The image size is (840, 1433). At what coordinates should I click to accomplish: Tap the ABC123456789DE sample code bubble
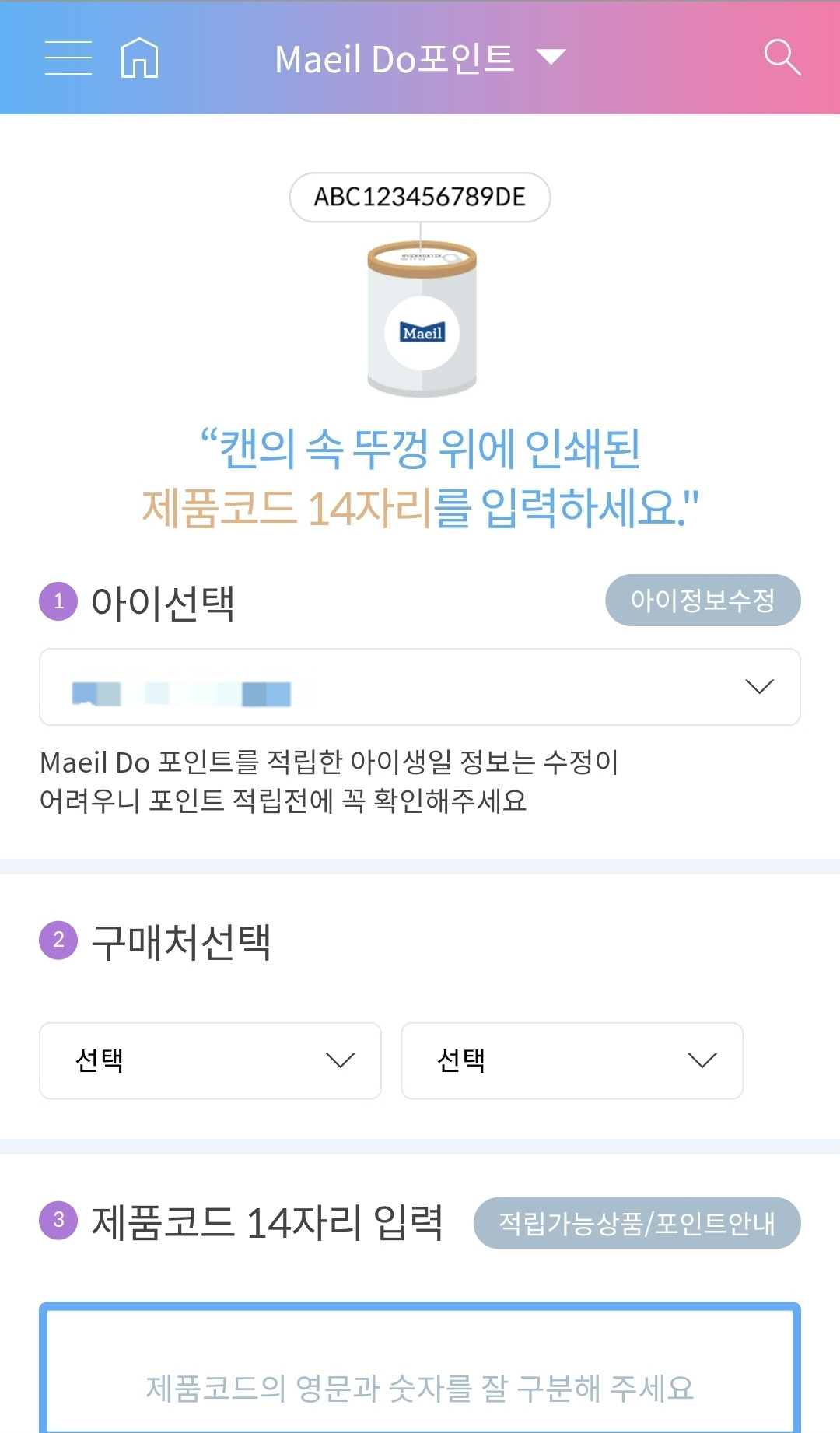pos(420,197)
